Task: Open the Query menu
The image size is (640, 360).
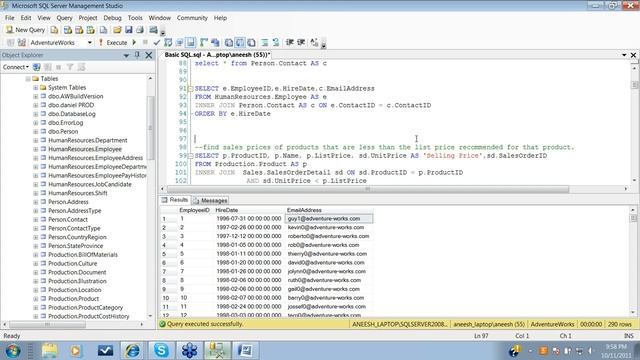Action: (x=64, y=18)
